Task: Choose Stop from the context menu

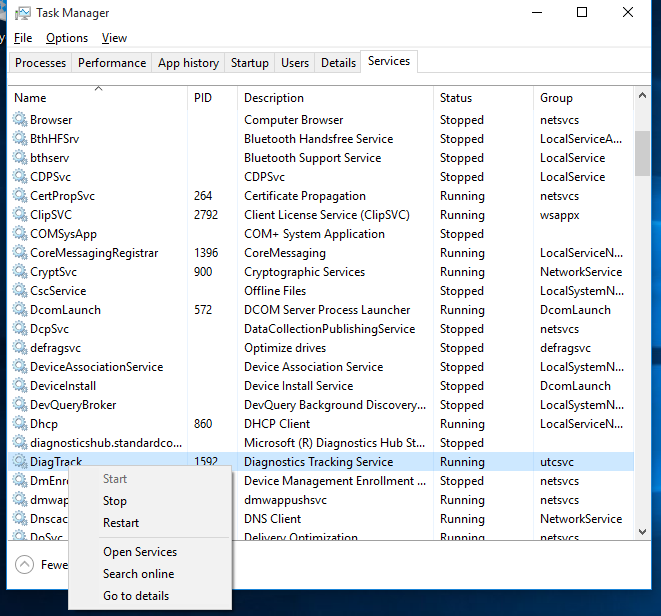Action: (x=115, y=501)
